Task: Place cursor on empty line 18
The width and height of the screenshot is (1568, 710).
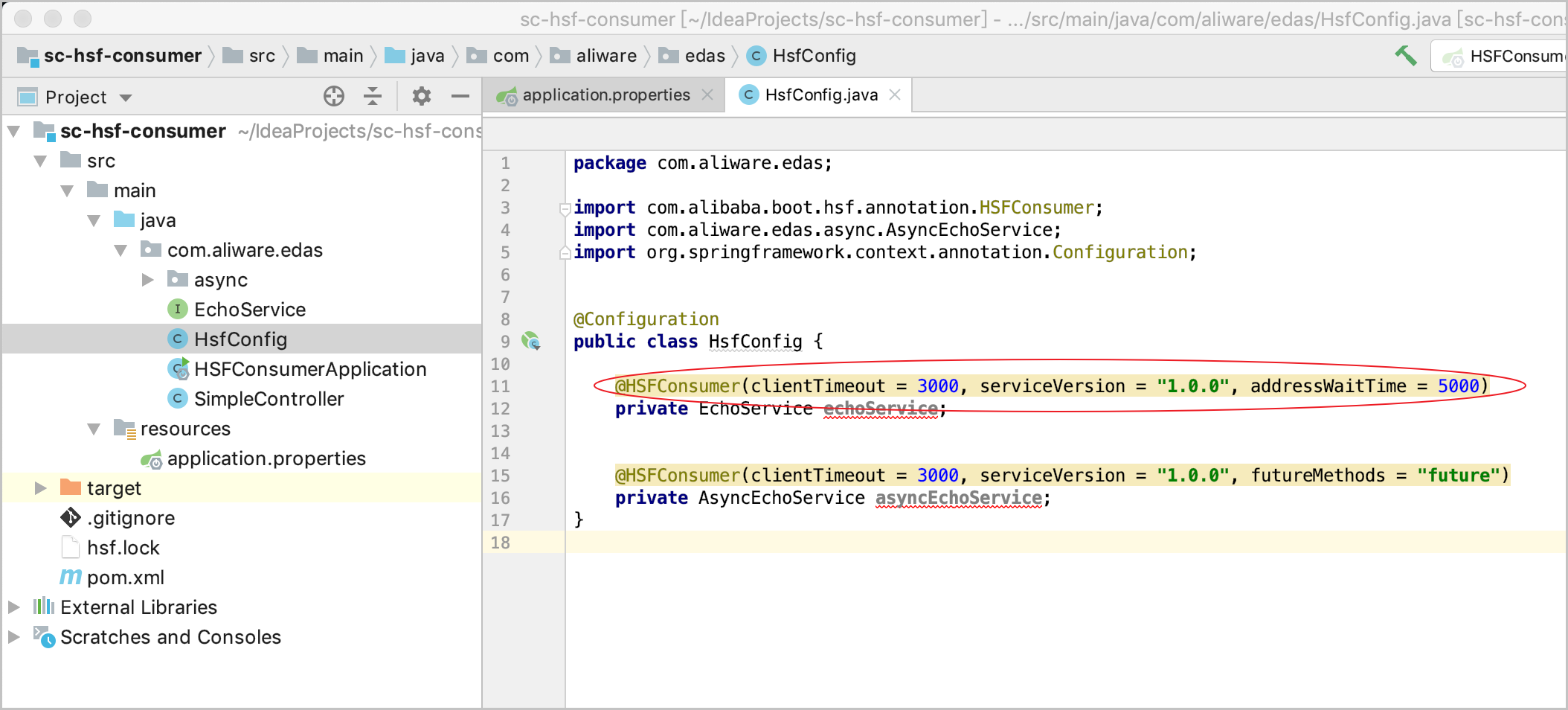Action: point(1065,543)
